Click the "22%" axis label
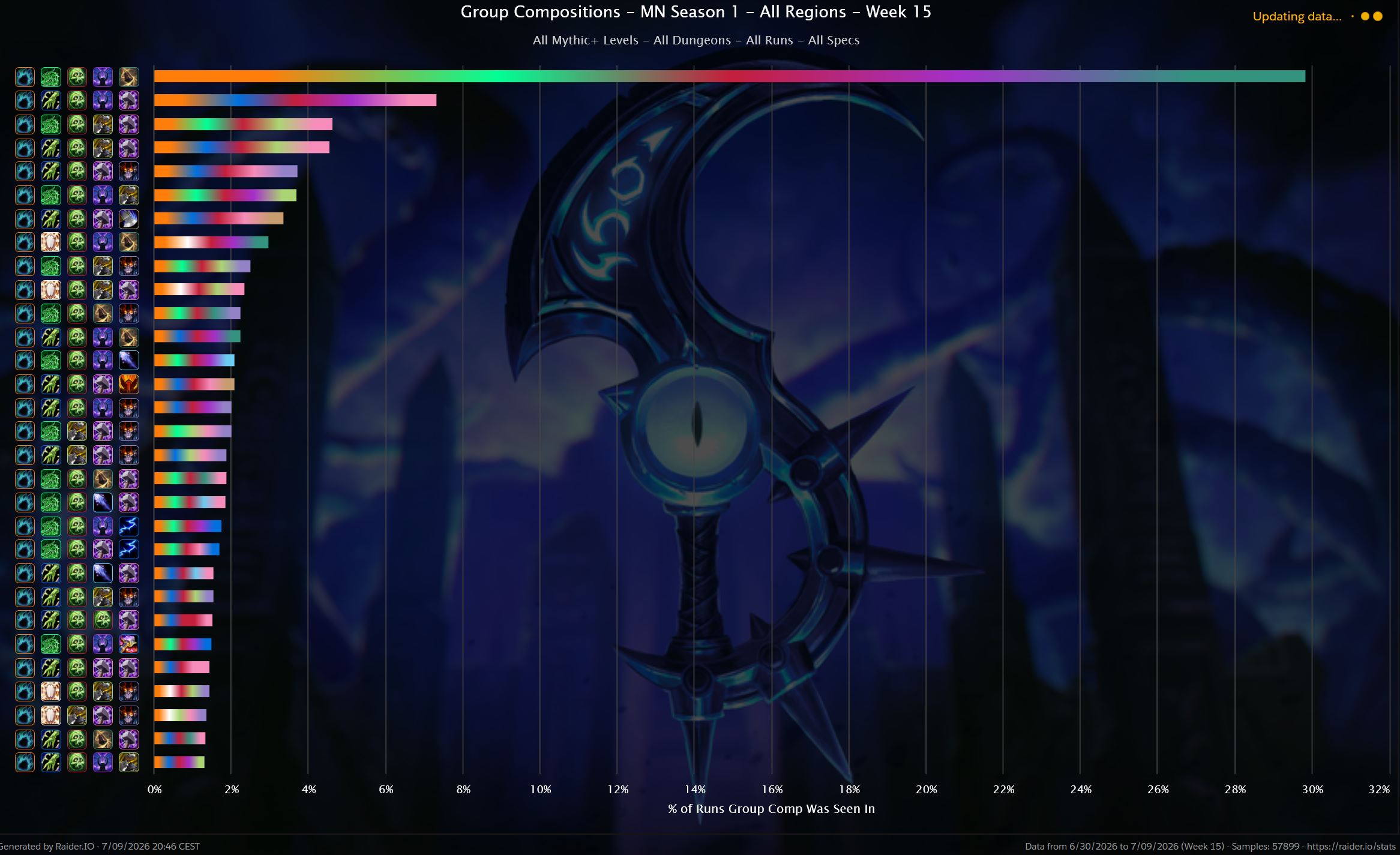The height and width of the screenshot is (855, 1400). tap(1003, 790)
